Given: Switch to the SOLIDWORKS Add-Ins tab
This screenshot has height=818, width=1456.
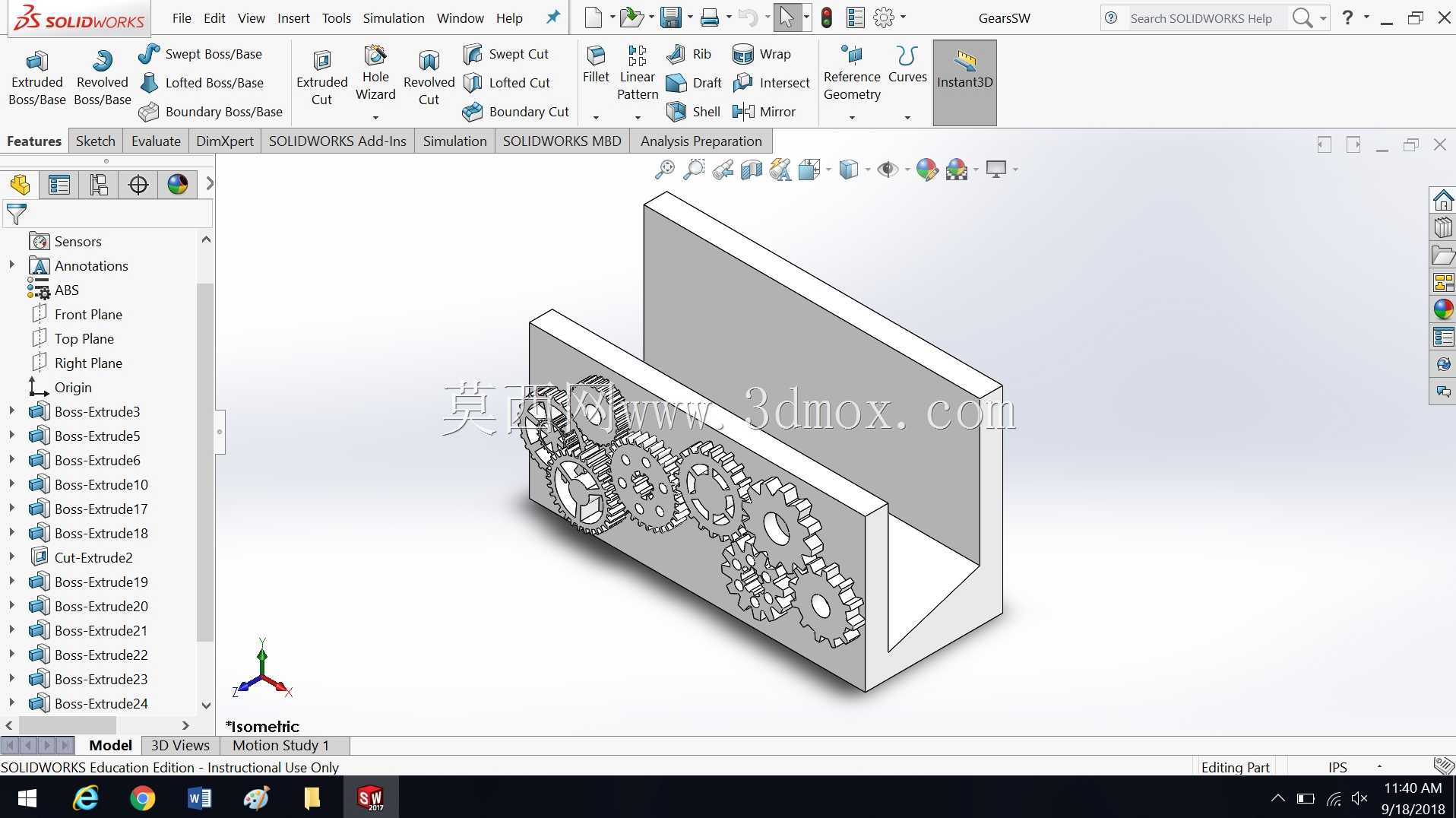Looking at the screenshot, I should 337,141.
